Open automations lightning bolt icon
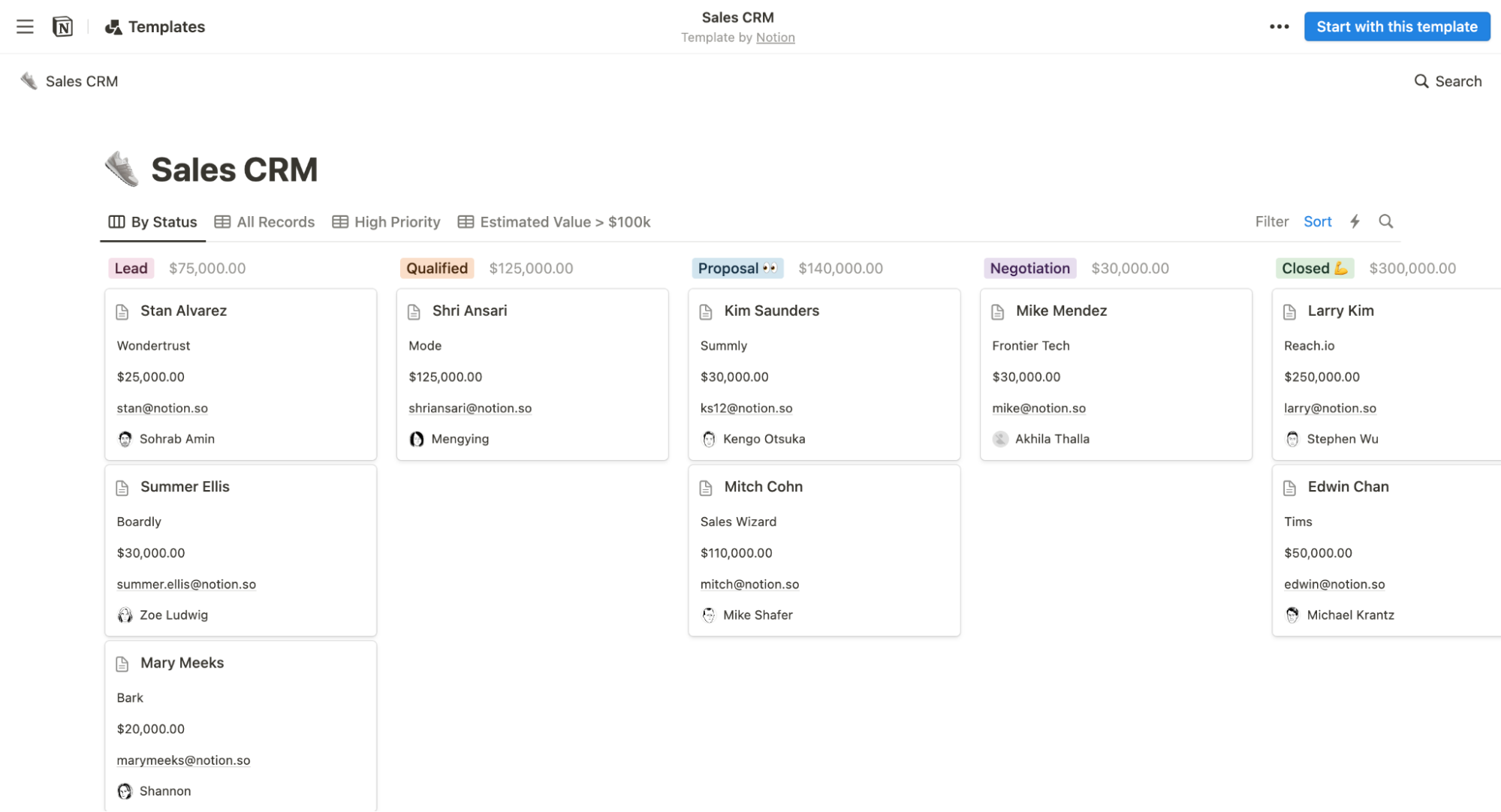Screen dimensions: 1501x812 click(x=1355, y=221)
